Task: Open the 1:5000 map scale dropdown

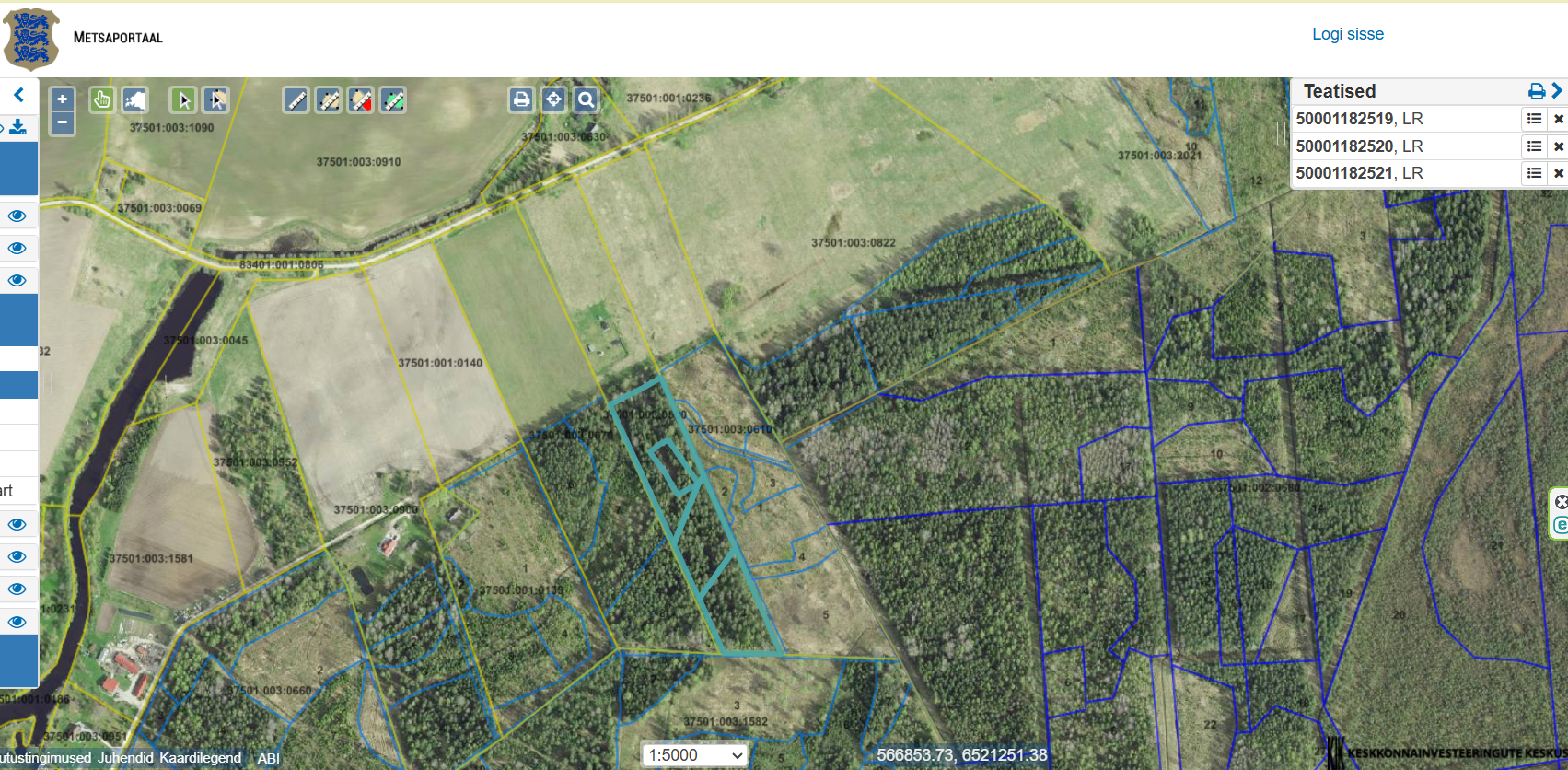Action: tap(694, 755)
